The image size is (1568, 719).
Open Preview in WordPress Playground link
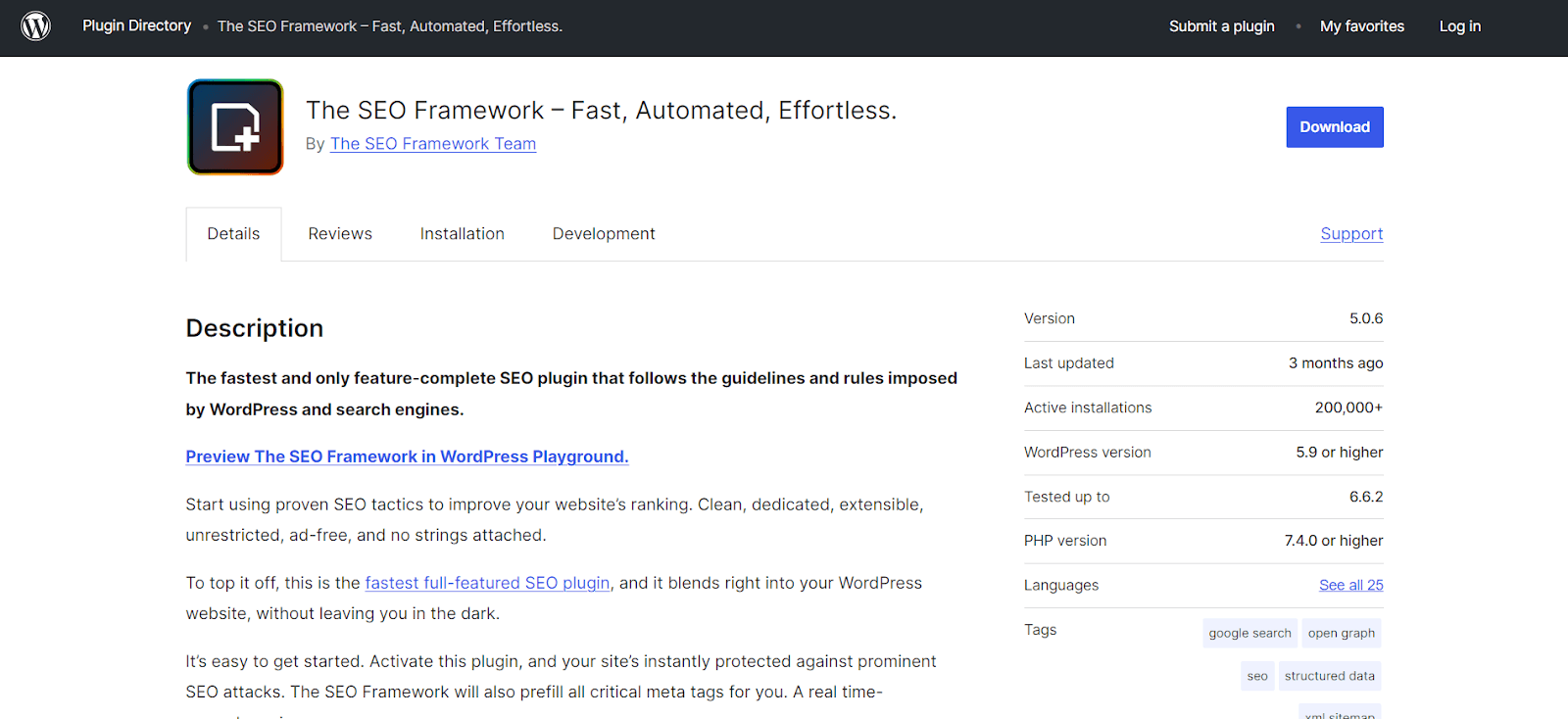pyautogui.click(x=407, y=456)
